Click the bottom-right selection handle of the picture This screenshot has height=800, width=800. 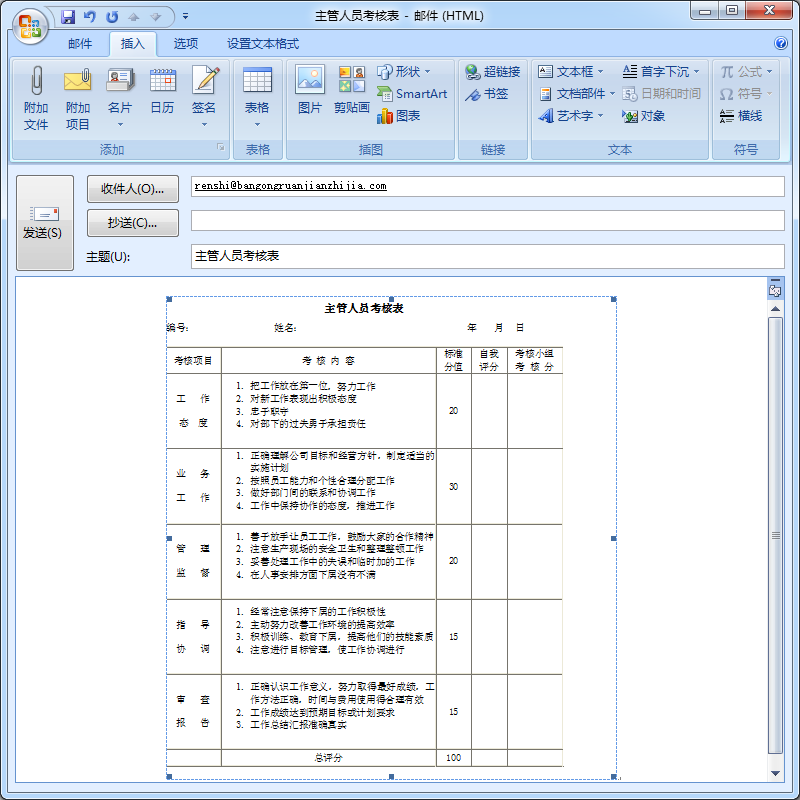(614, 777)
